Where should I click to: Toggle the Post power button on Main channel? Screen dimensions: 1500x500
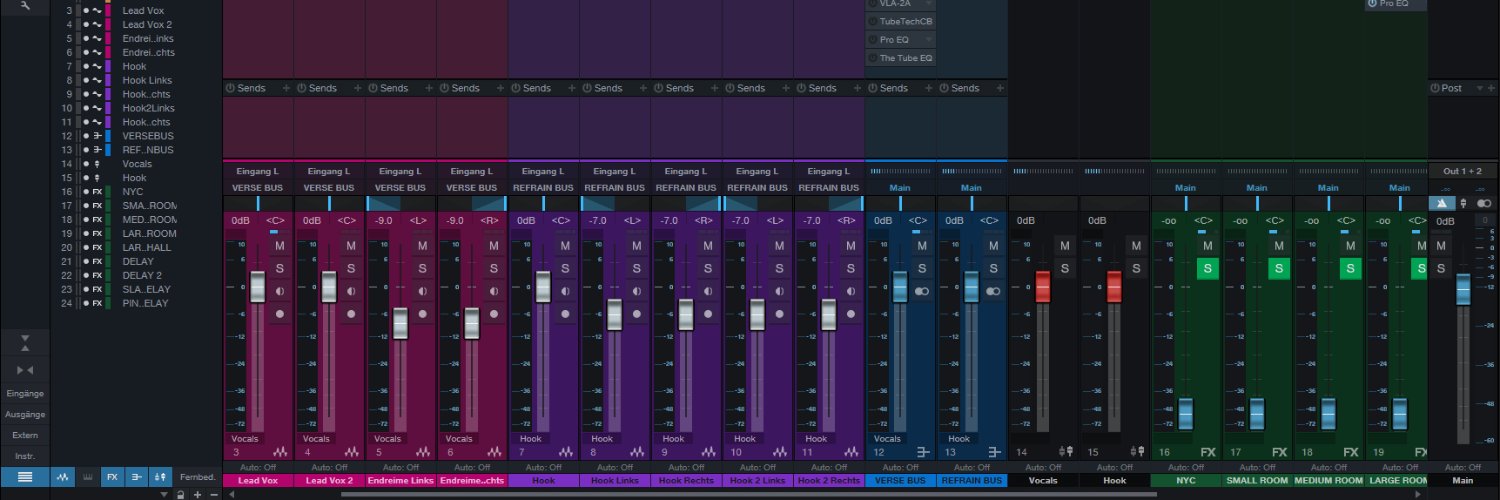click(x=1434, y=88)
